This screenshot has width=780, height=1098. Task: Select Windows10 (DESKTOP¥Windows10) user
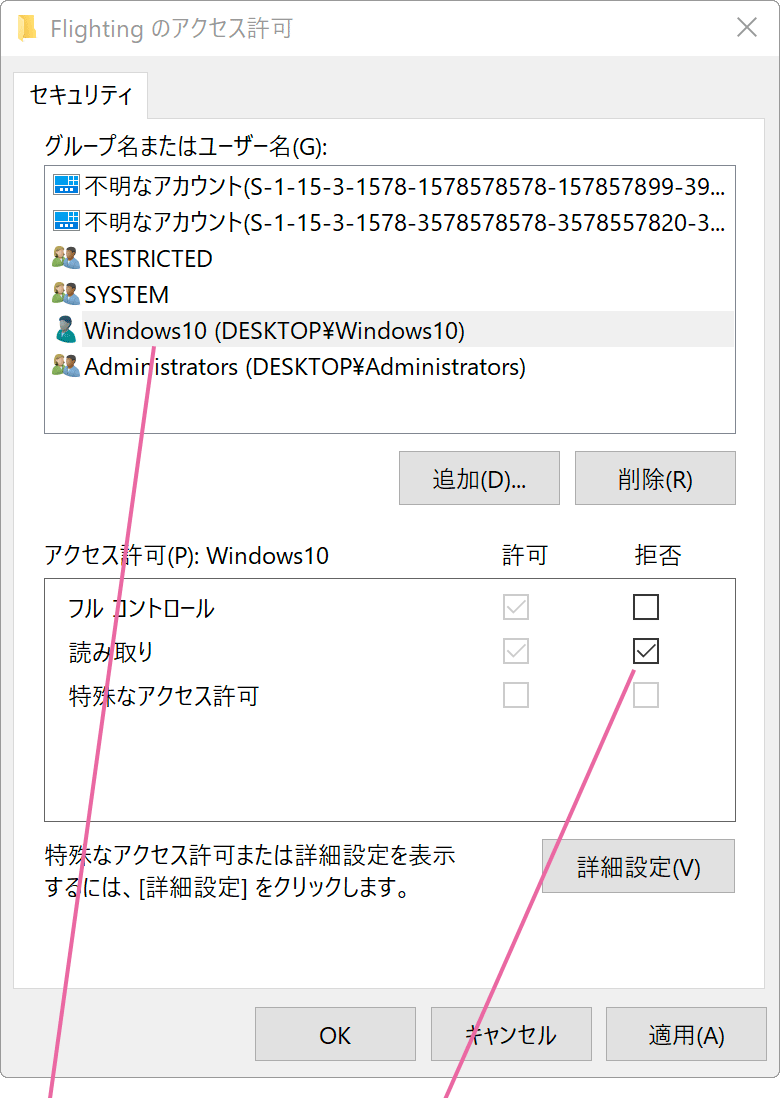click(389, 330)
